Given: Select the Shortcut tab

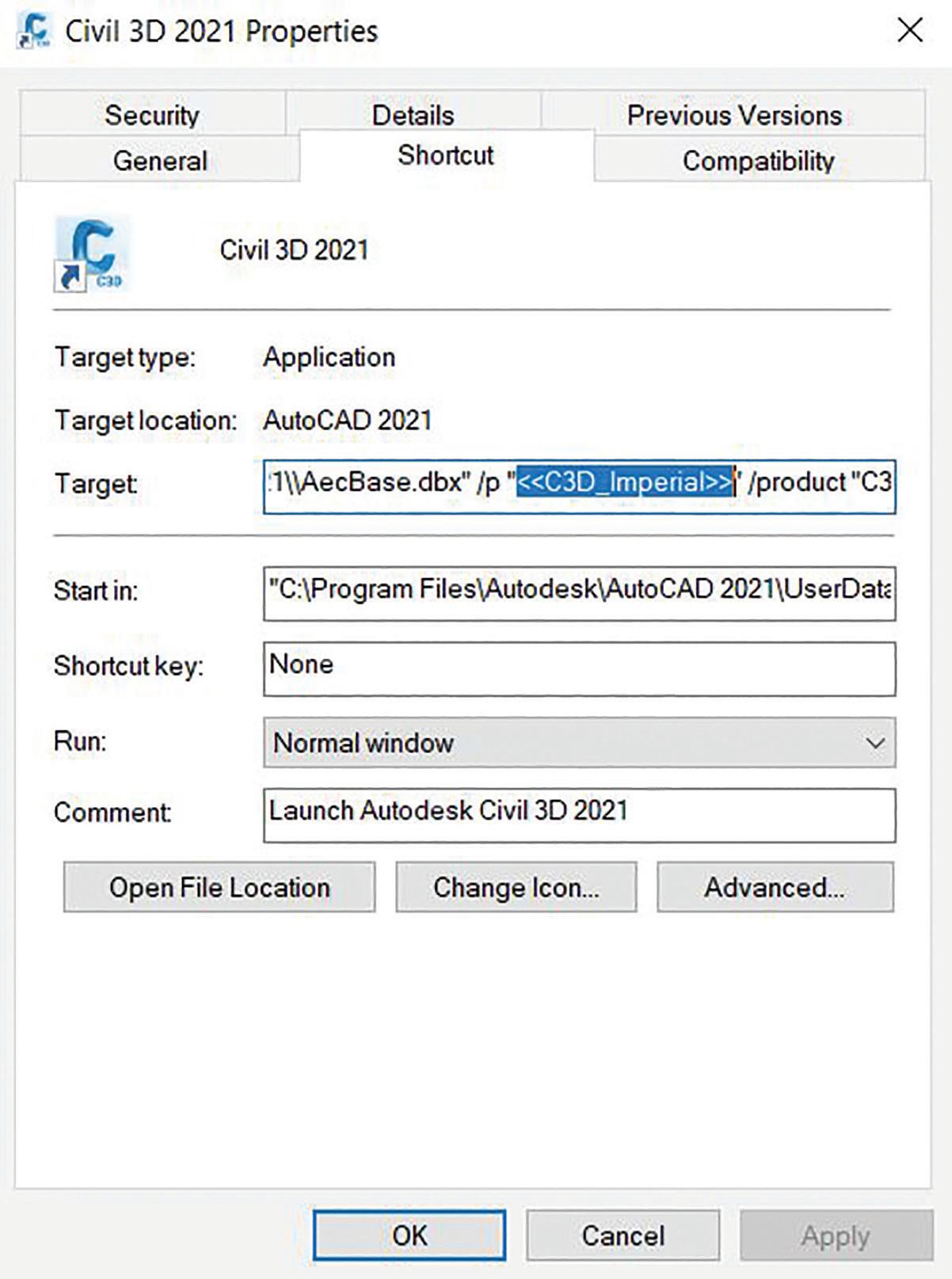Looking at the screenshot, I should [446, 155].
